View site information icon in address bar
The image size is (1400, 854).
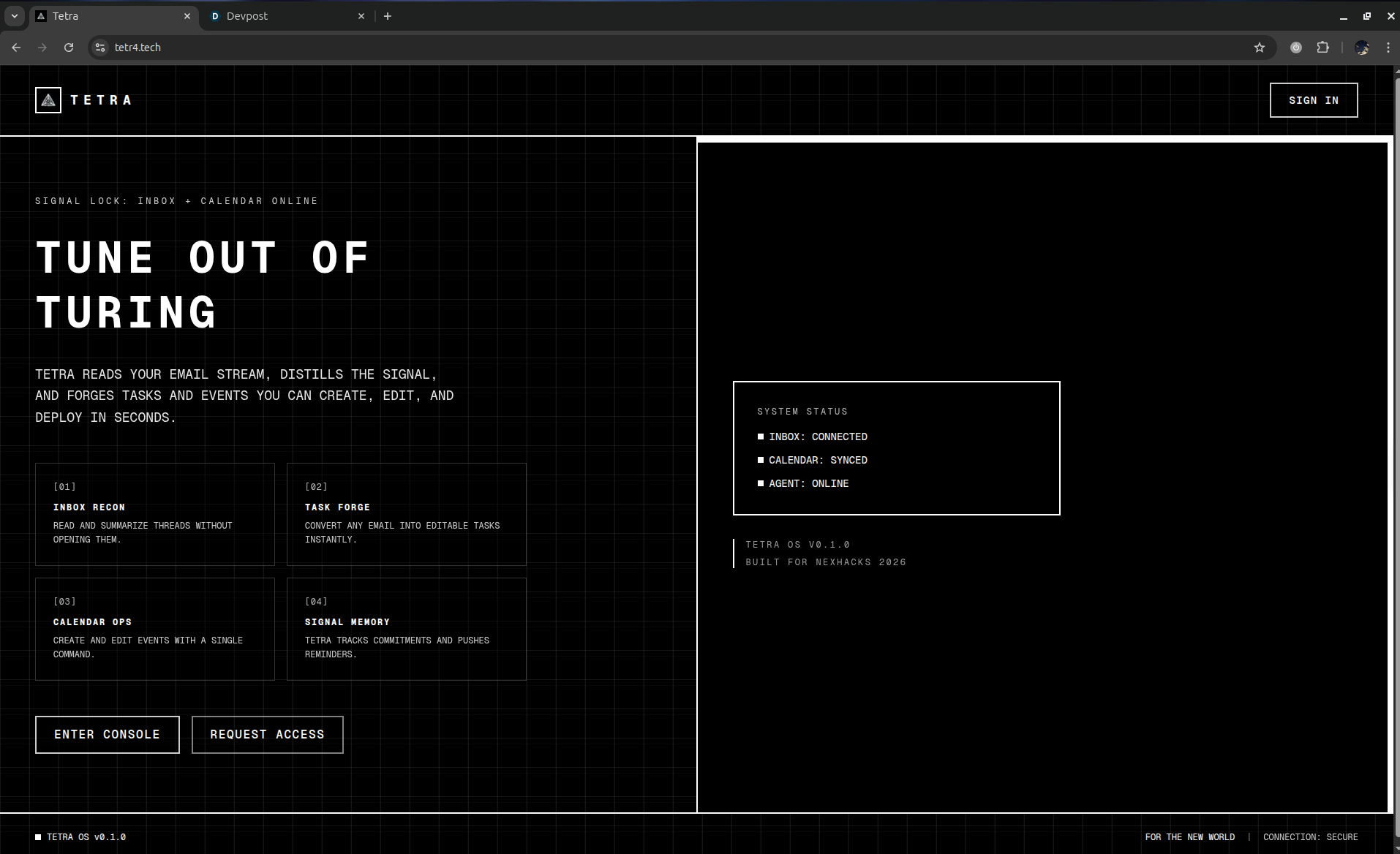(100, 48)
